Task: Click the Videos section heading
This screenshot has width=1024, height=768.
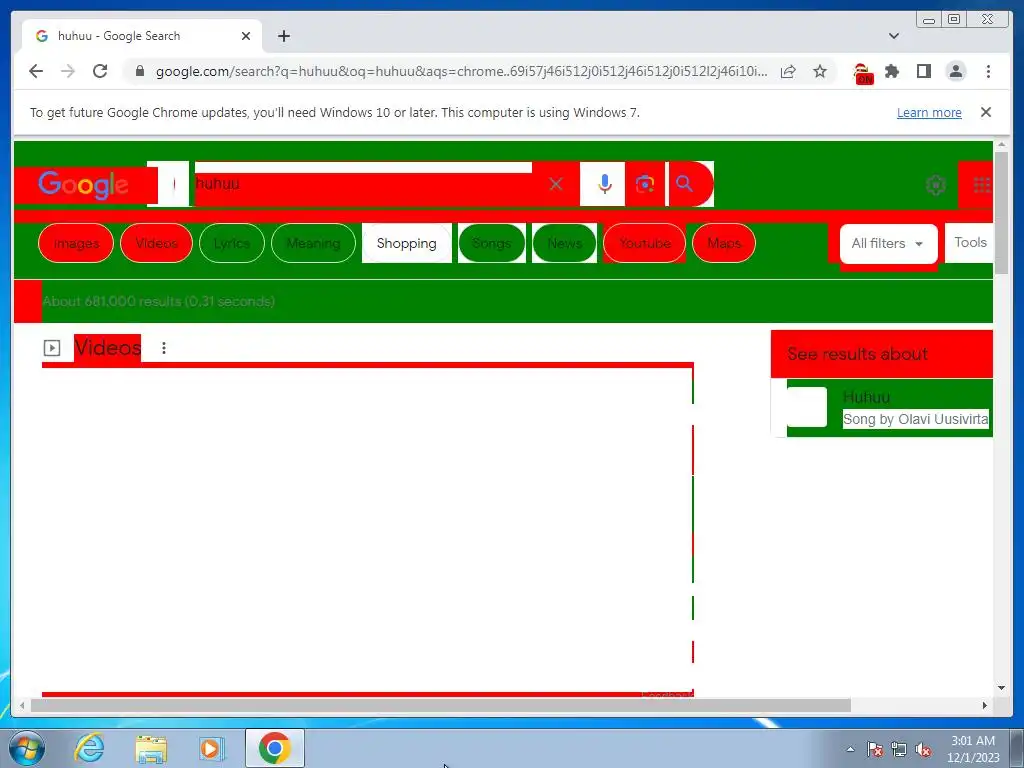Action: [x=108, y=347]
